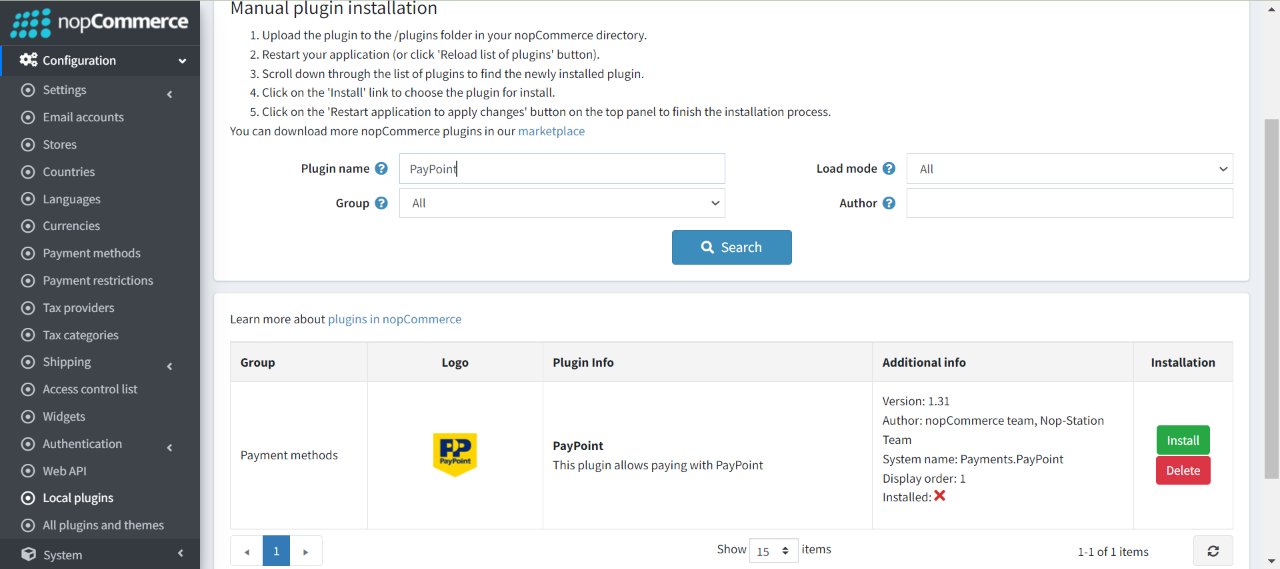Click Author help icon
1280x569 pixels.
click(x=889, y=203)
